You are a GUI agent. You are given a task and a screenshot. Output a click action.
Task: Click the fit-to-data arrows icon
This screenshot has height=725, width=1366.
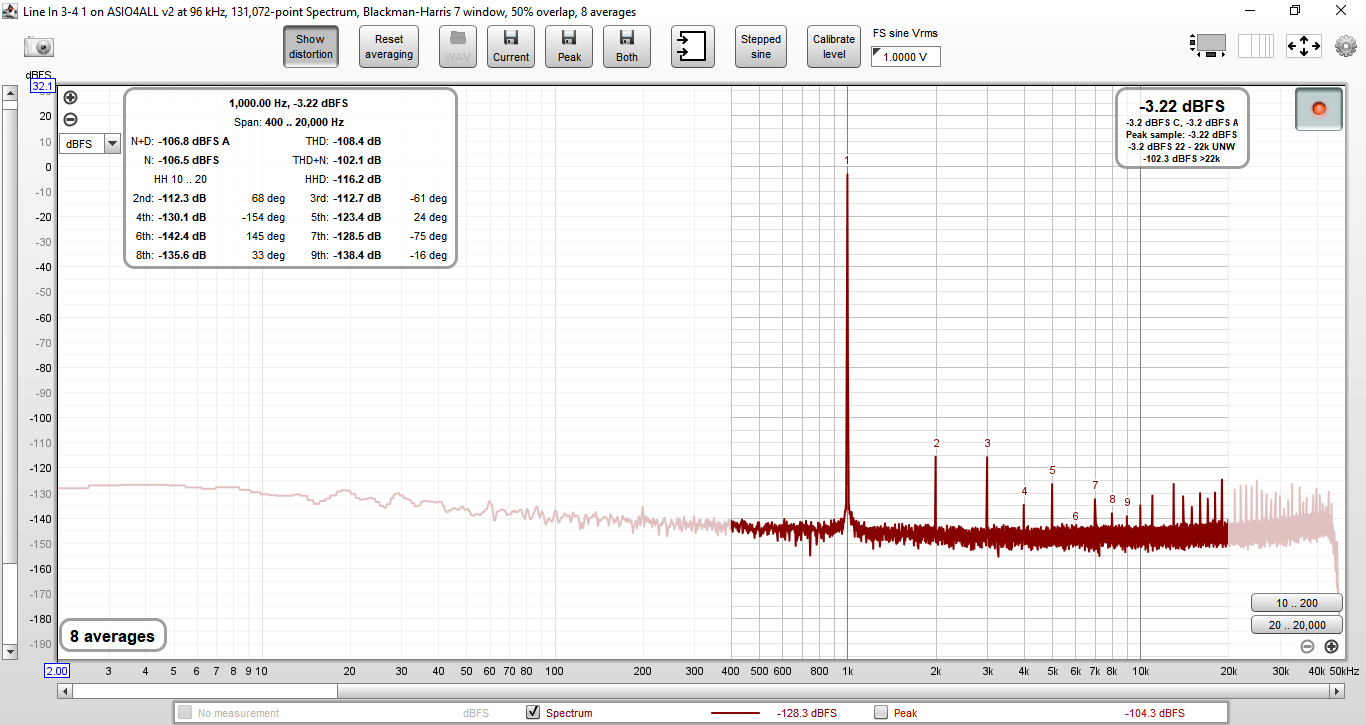pos(1304,46)
